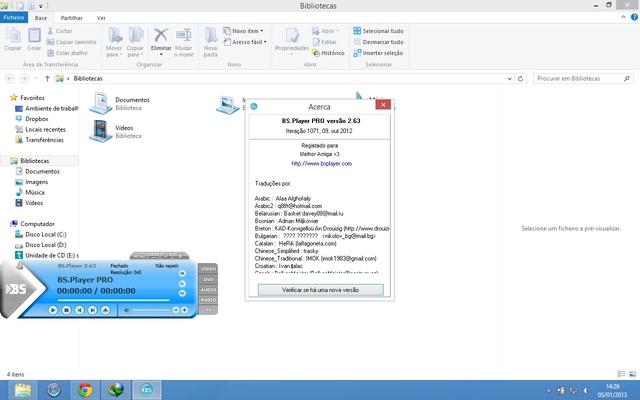Switch BS.Player to DVD mode
Screen dimensions: 640x400
pos(208,279)
